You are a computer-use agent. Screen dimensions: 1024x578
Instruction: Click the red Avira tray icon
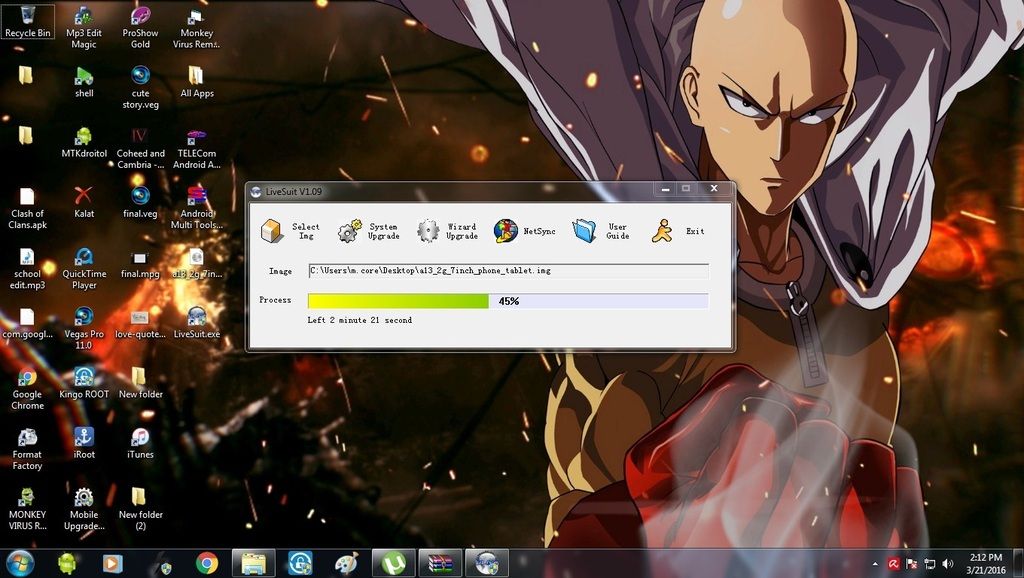tap(893, 564)
